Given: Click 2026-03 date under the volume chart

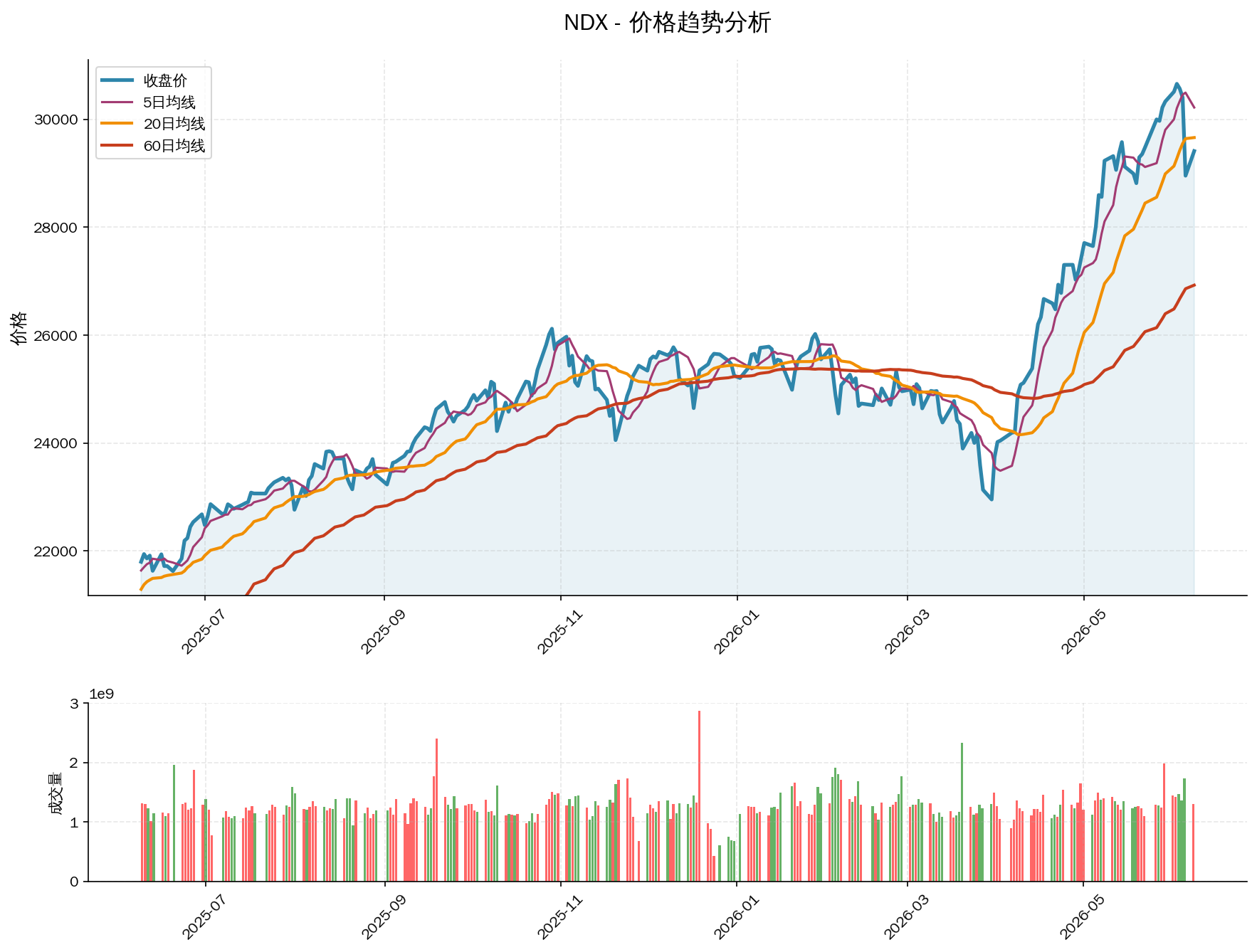Looking at the screenshot, I should [907, 918].
